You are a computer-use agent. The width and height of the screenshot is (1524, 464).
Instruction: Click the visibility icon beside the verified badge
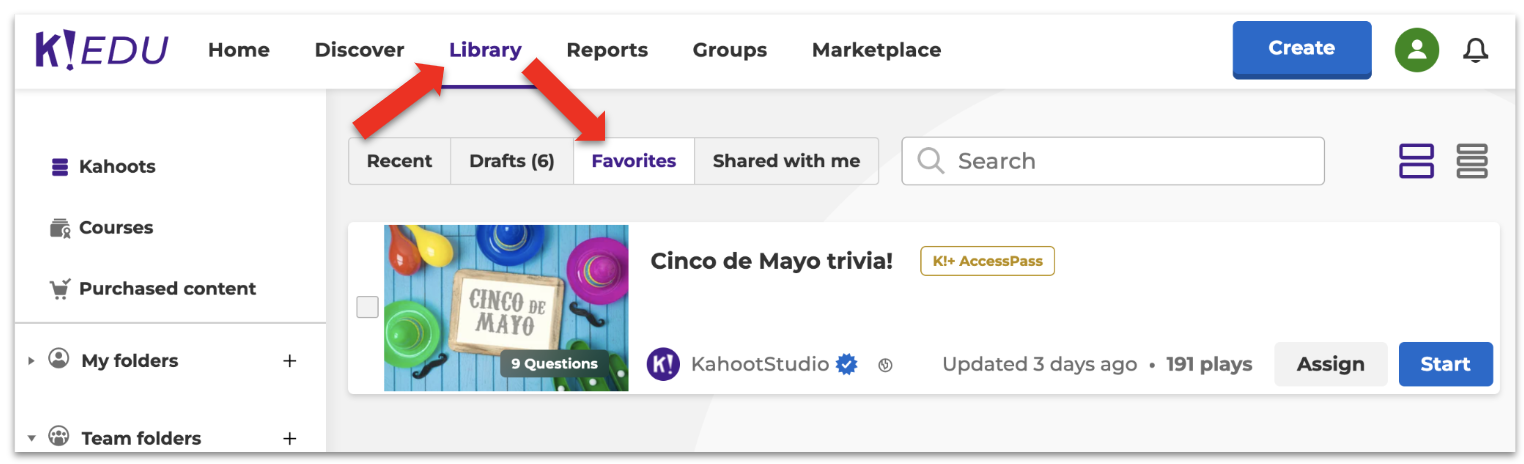tap(885, 365)
